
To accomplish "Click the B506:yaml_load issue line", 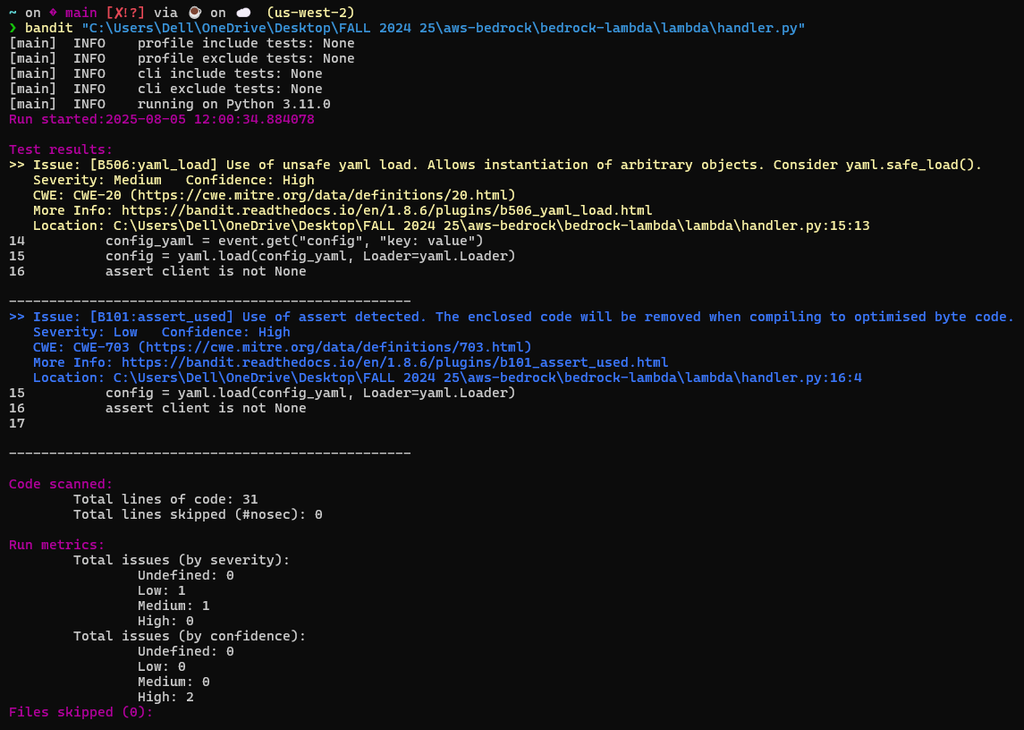I will click(x=496, y=165).
